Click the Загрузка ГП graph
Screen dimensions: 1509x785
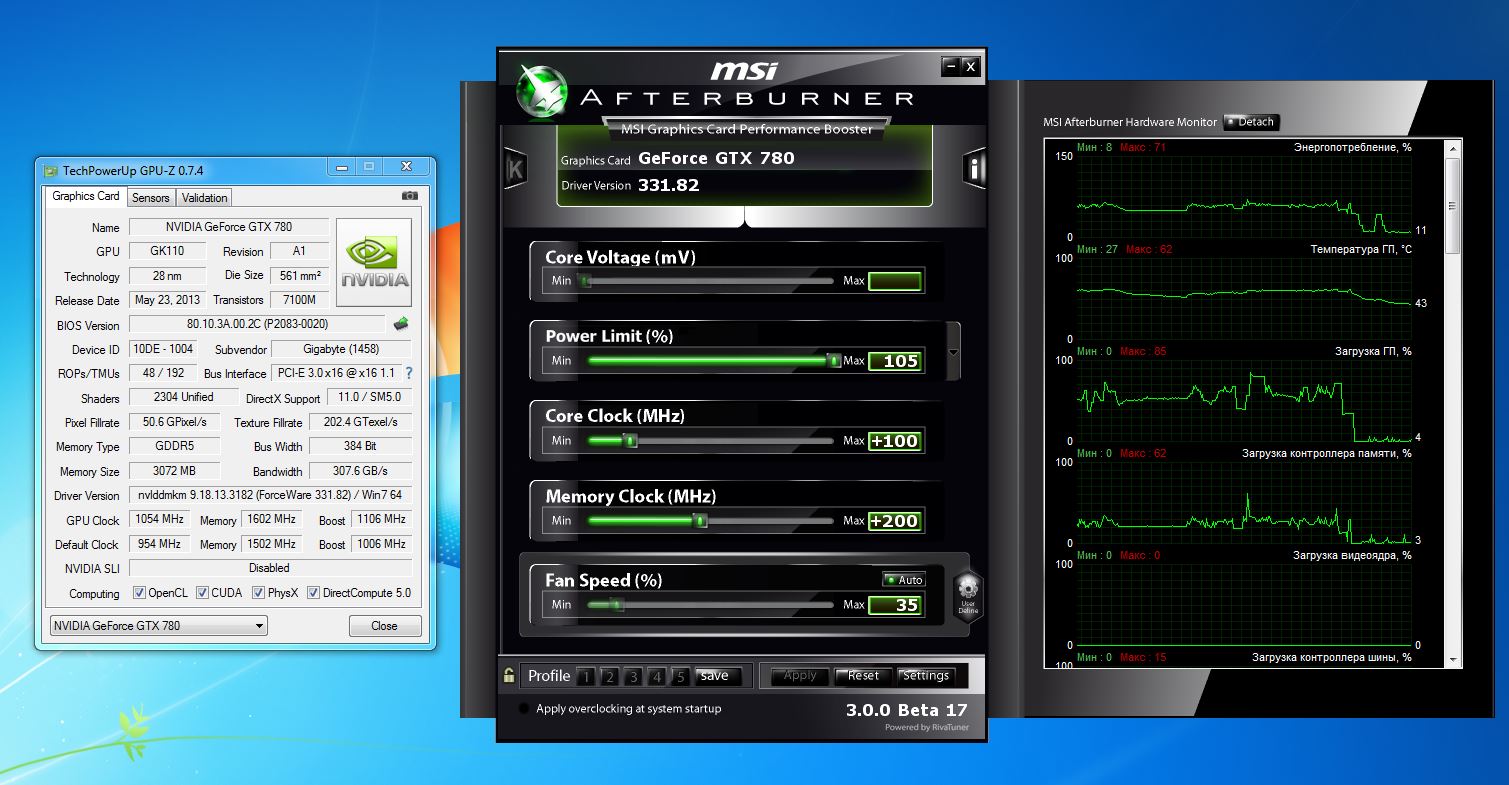(x=1245, y=400)
